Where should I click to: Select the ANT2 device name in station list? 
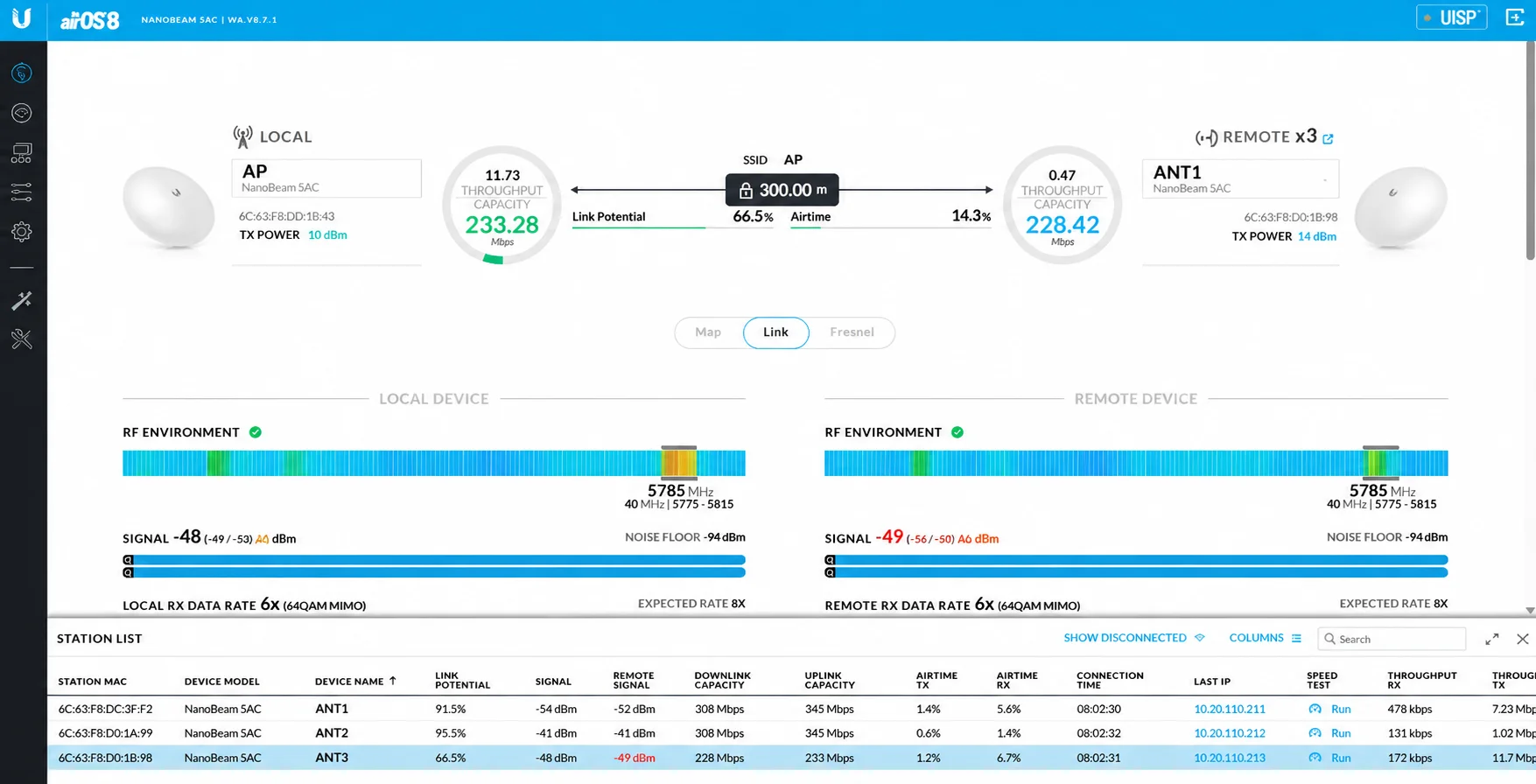(x=332, y=733)
